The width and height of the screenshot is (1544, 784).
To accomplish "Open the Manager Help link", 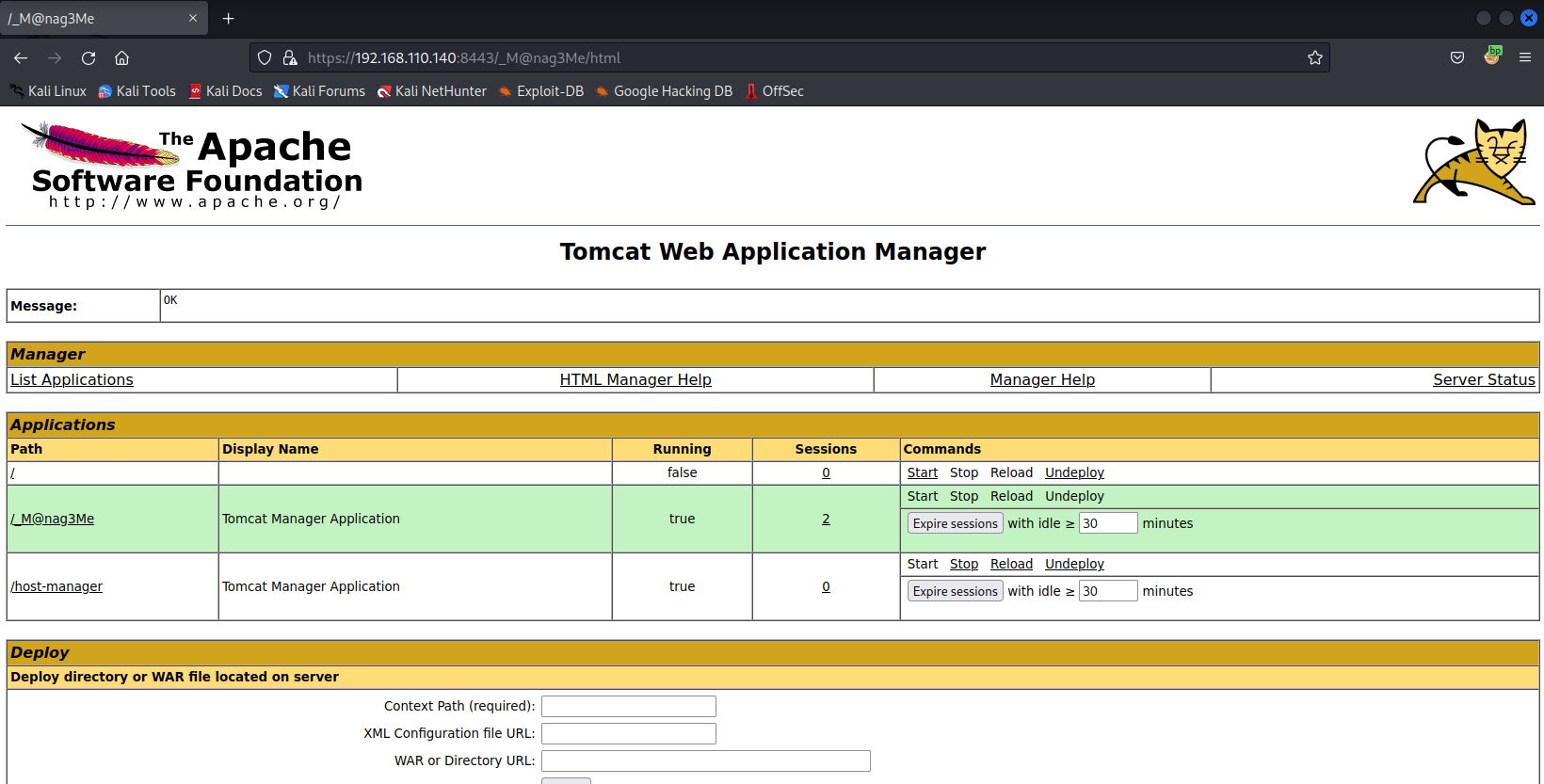I will (x=1042, y=379).
